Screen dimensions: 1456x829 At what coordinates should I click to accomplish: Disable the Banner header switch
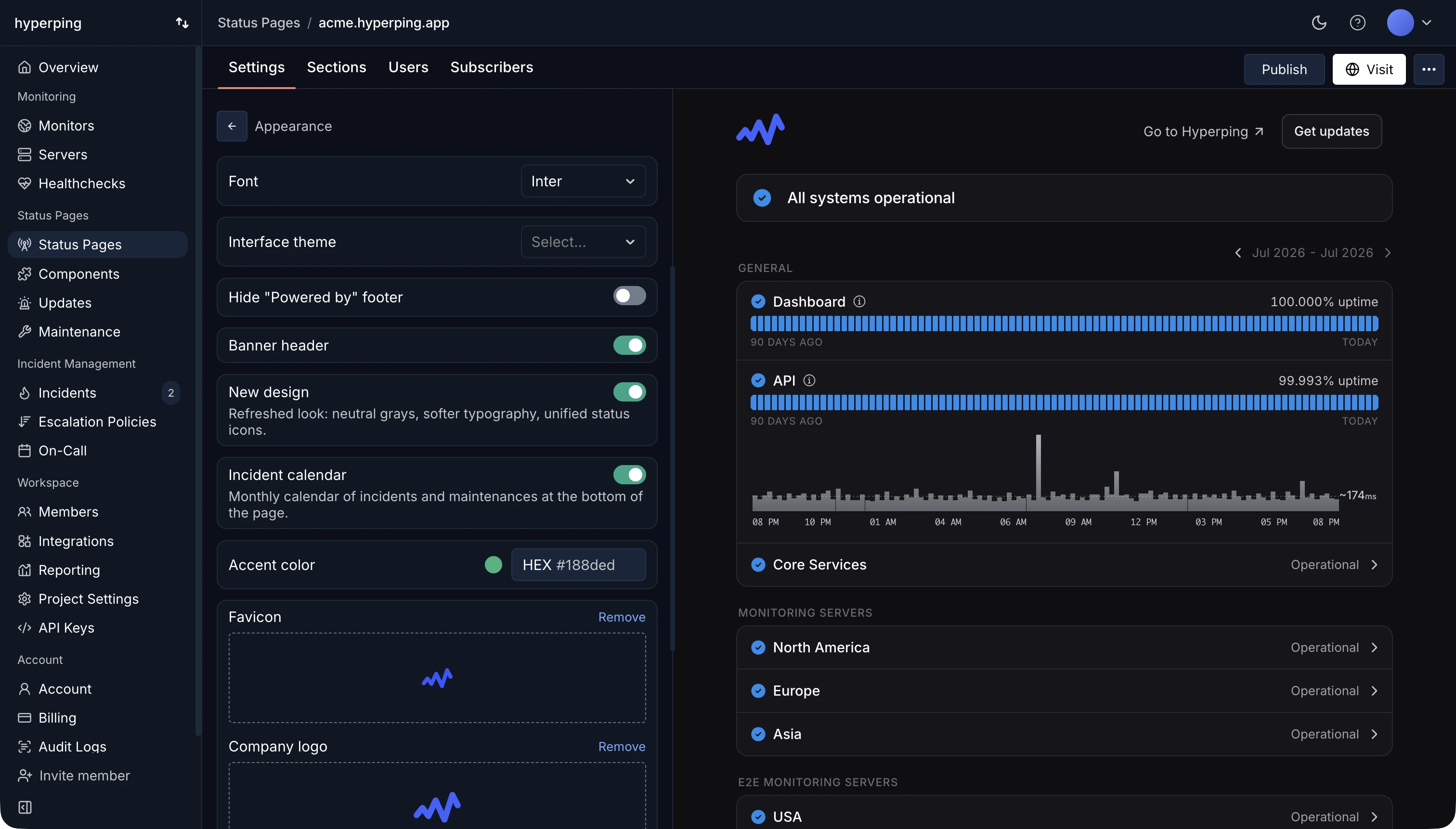click(x=629, y=345)
